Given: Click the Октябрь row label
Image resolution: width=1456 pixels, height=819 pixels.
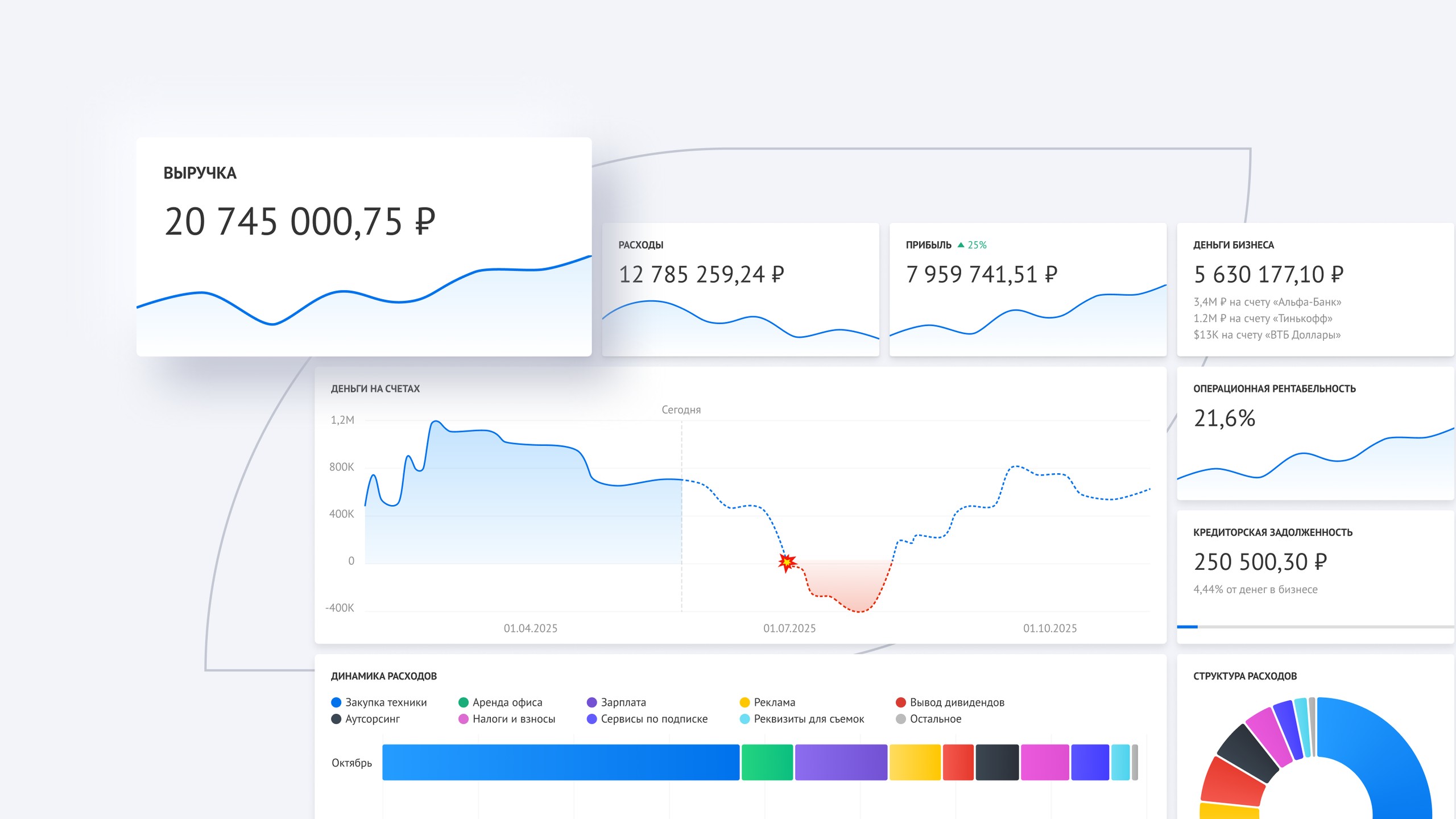Looking at the screenshot, I should pyautogui.click(x=351, y=763).
